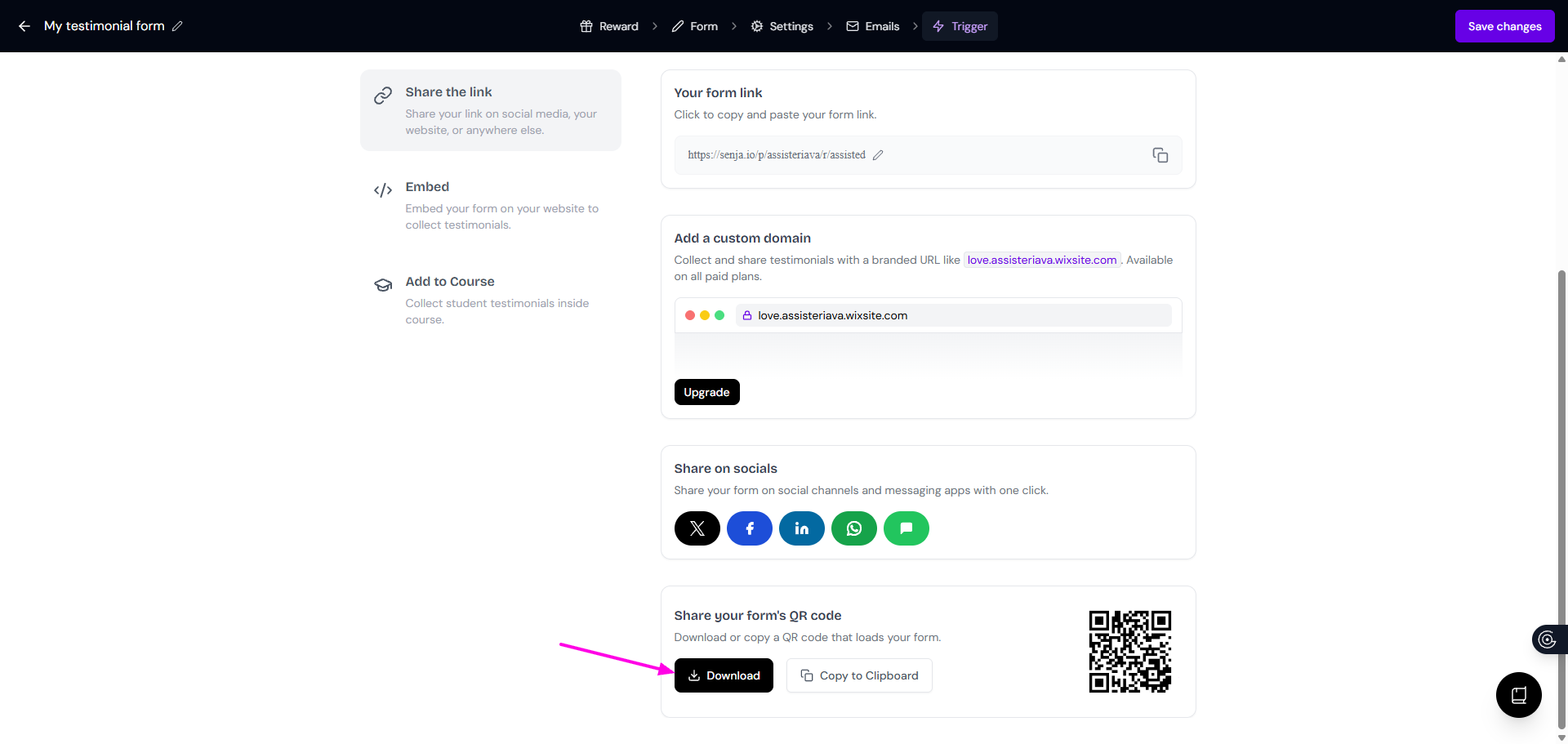1568x744 pixels.
Task: Share form on LinkedIn
Action: [x=801, y=528]
